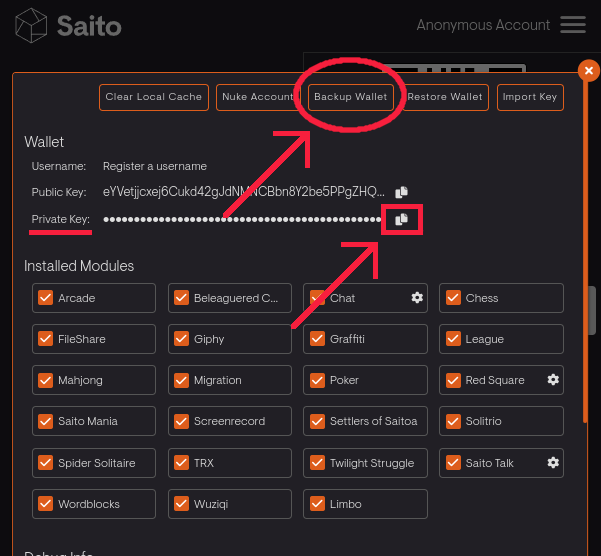Viewport: 601px width, 556px height.
Task: Click the Anonymous Account label
Action: [x=483, y=25]
